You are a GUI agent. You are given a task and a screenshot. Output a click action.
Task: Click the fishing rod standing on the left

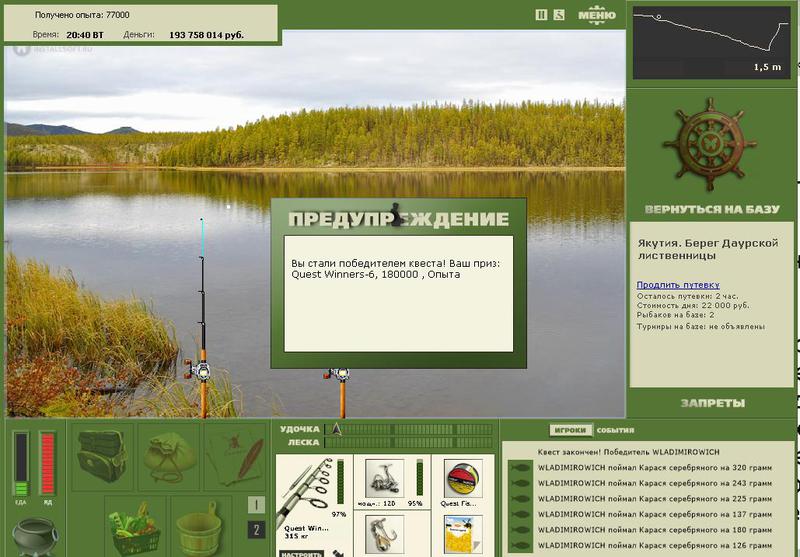[x=202, y=319]
